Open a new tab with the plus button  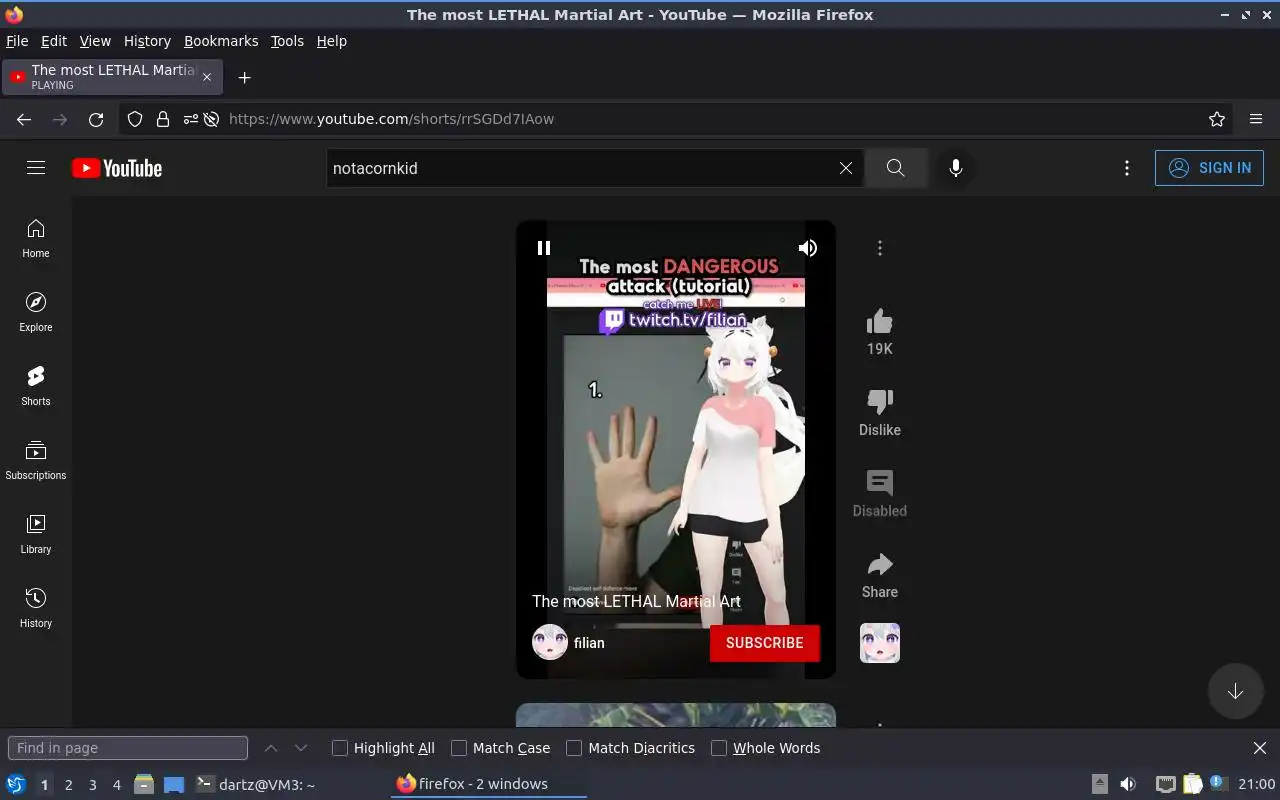[x=244, y=77]
